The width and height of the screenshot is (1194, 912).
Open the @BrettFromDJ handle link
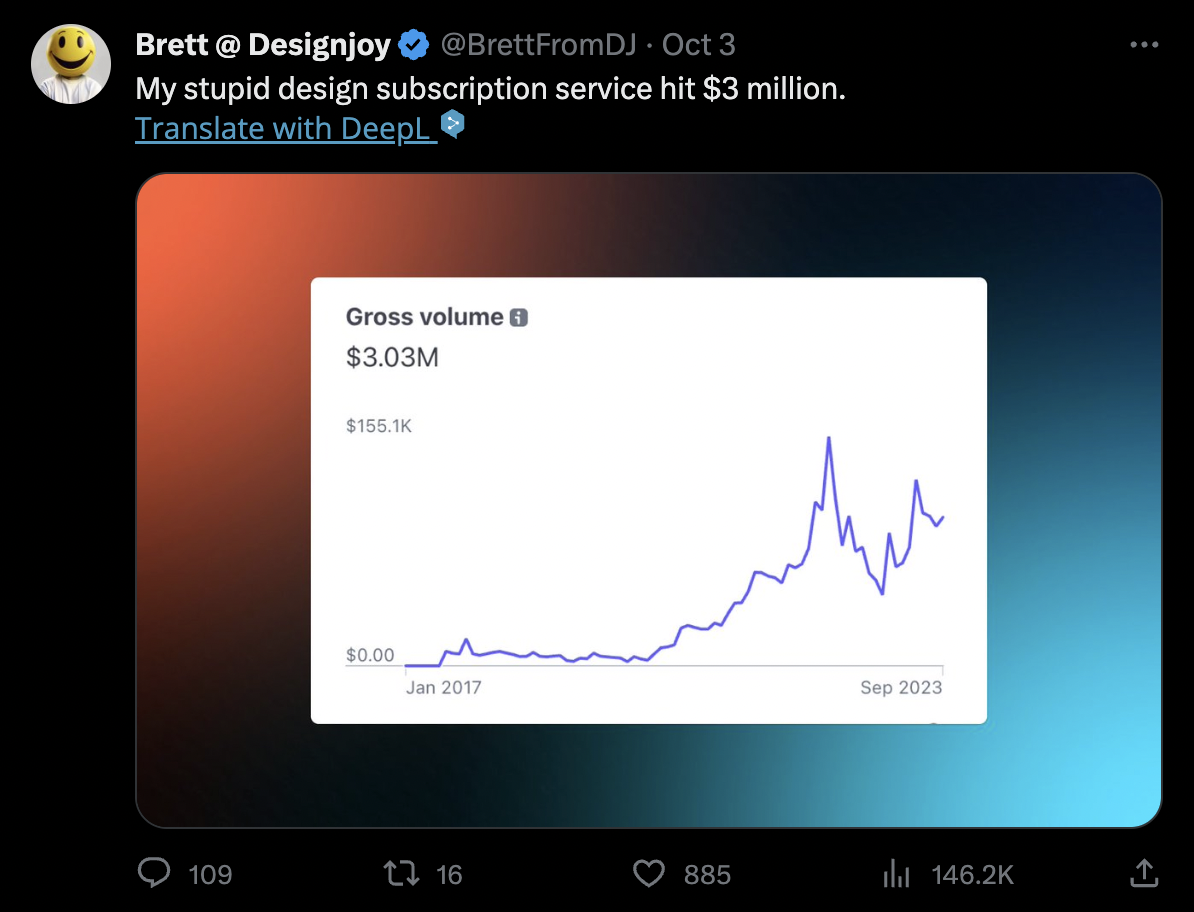[x=538, y=45]
